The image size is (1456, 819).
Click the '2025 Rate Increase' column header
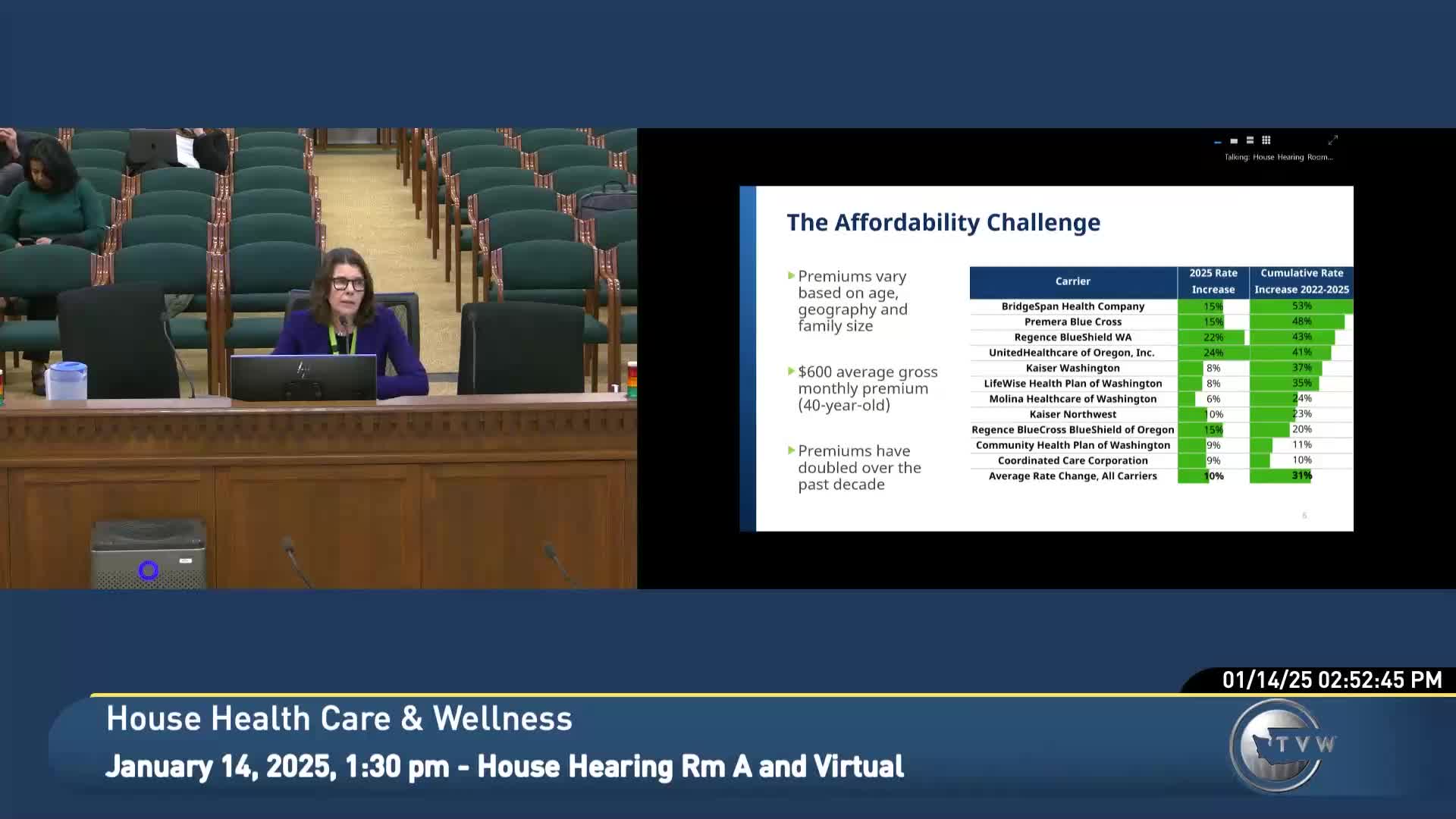pyautogui.click(x=1213, y=281)
